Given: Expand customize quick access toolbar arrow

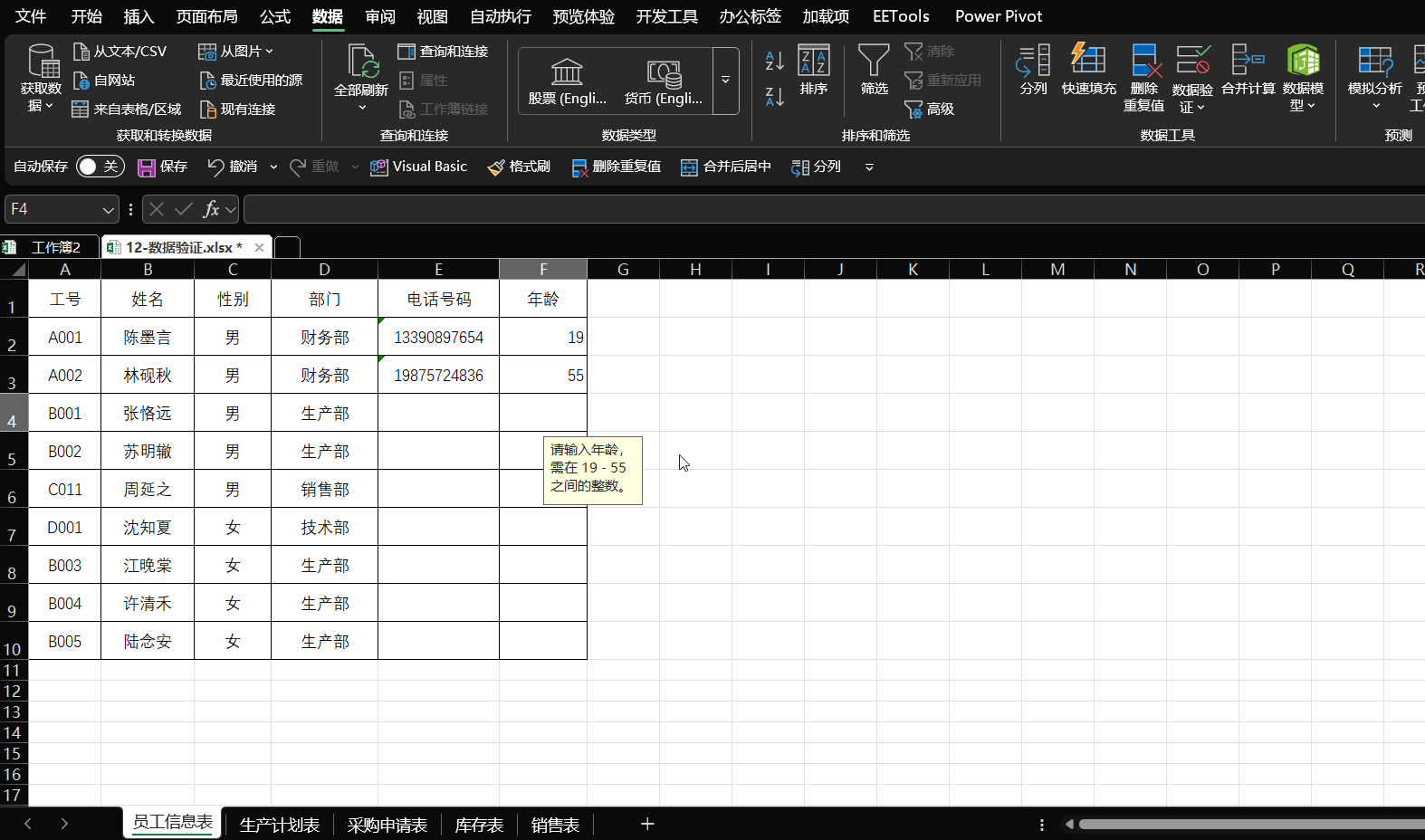Looking at the screenshot, I should [x=869, y=167].
